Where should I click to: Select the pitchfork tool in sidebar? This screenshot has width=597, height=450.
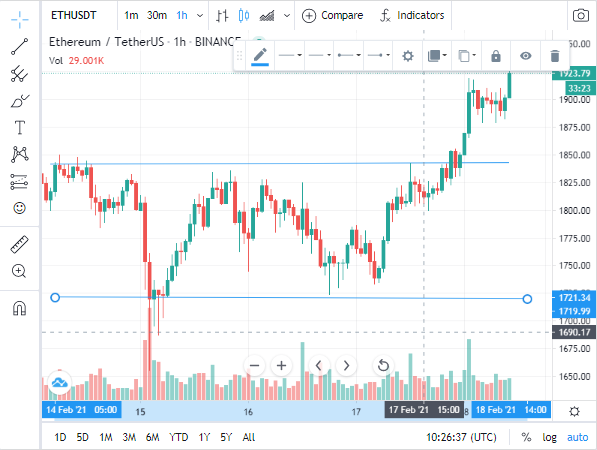[19, 73]
